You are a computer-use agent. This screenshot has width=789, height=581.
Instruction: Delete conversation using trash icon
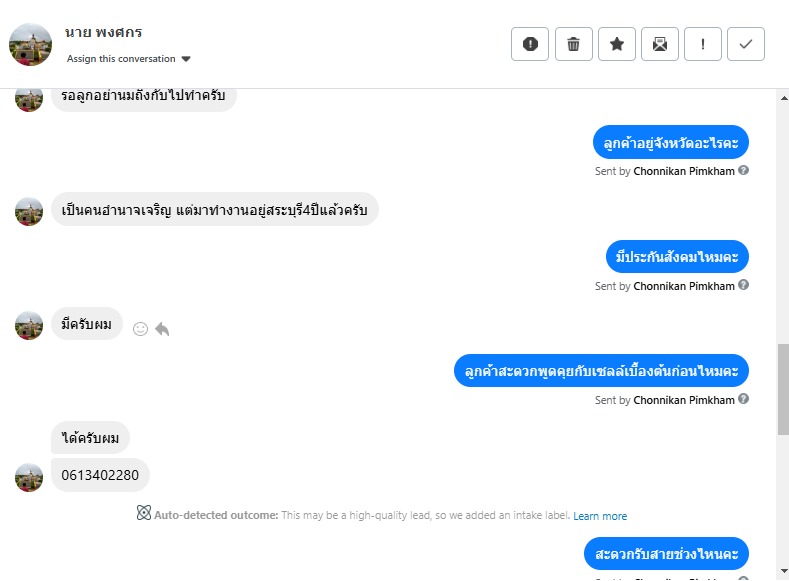coord(573,44)
